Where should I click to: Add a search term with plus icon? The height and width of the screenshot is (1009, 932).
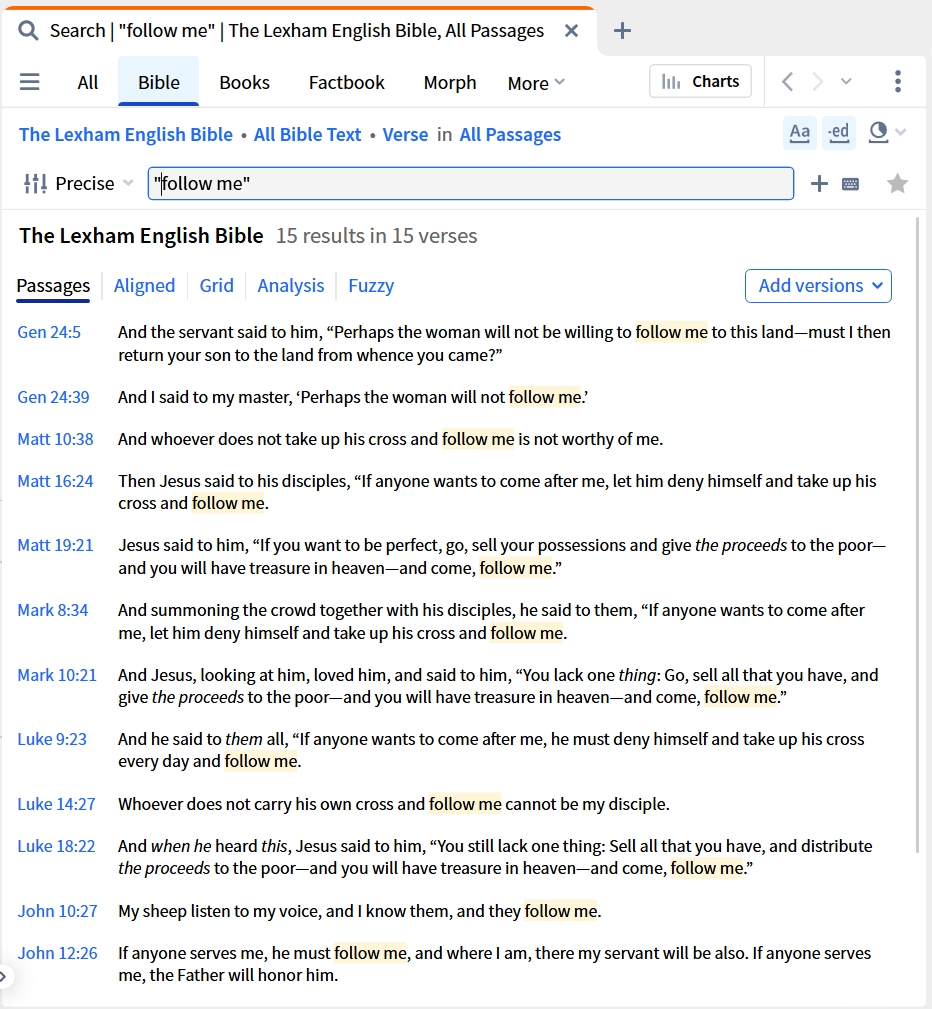click(x=819, y=183)
